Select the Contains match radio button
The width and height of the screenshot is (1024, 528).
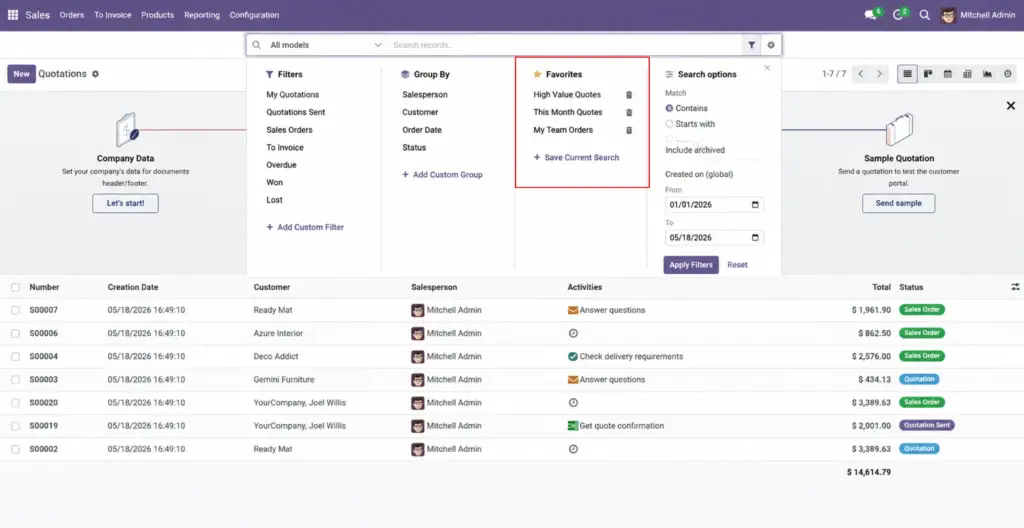point(669,108)
